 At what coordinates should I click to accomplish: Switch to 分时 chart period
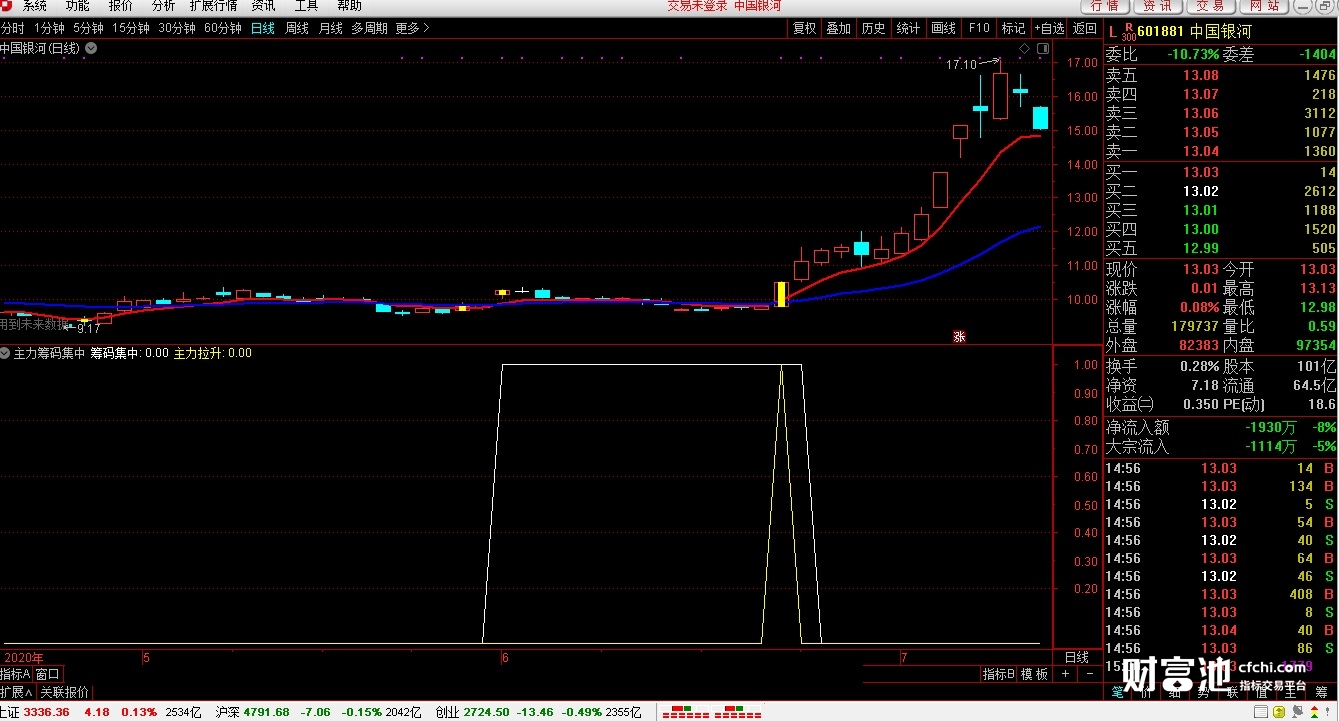pyautogui.click(x=13, y=28)
